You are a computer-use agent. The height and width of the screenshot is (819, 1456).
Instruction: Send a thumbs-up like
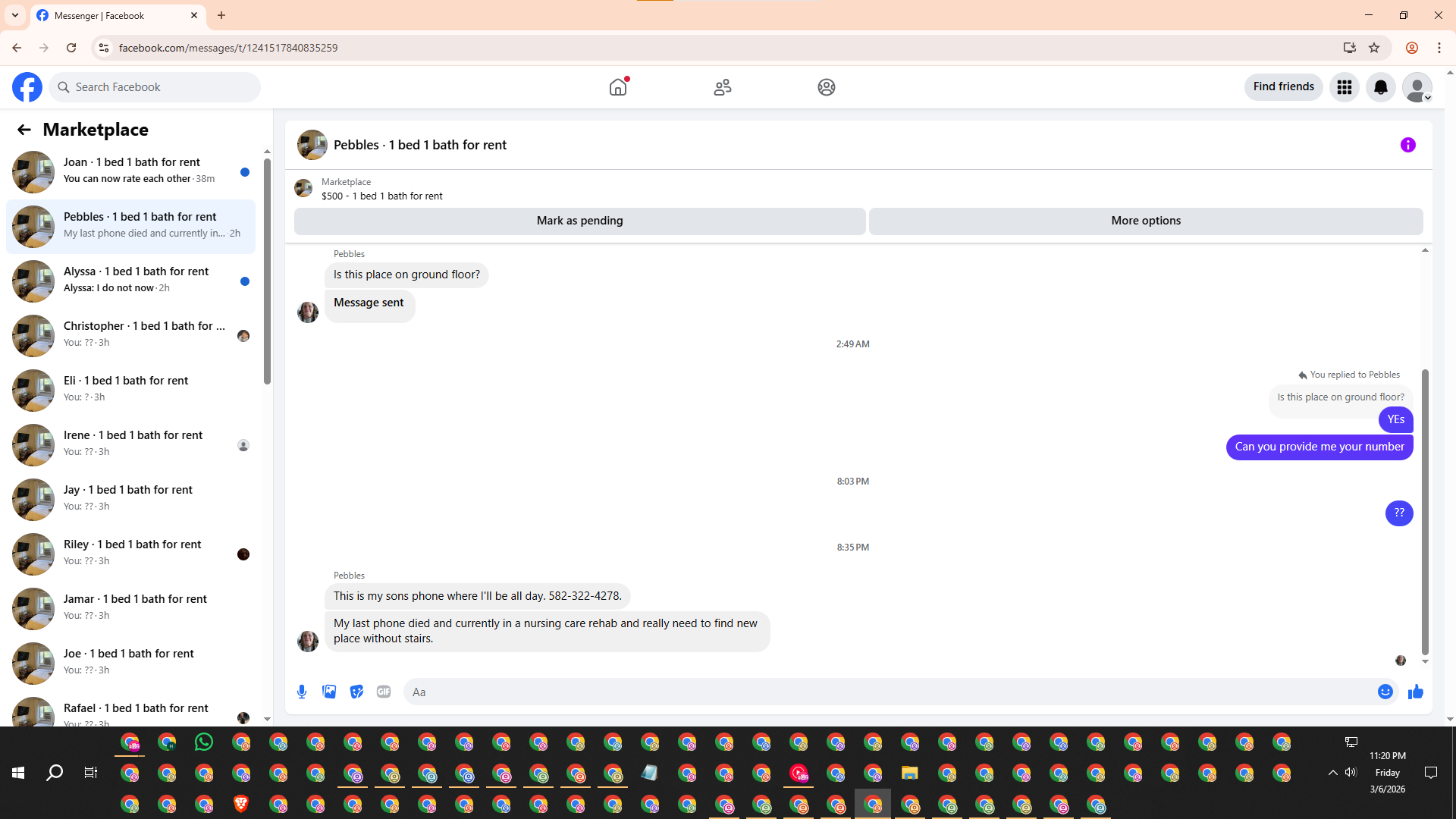(x=1415, y=692)
